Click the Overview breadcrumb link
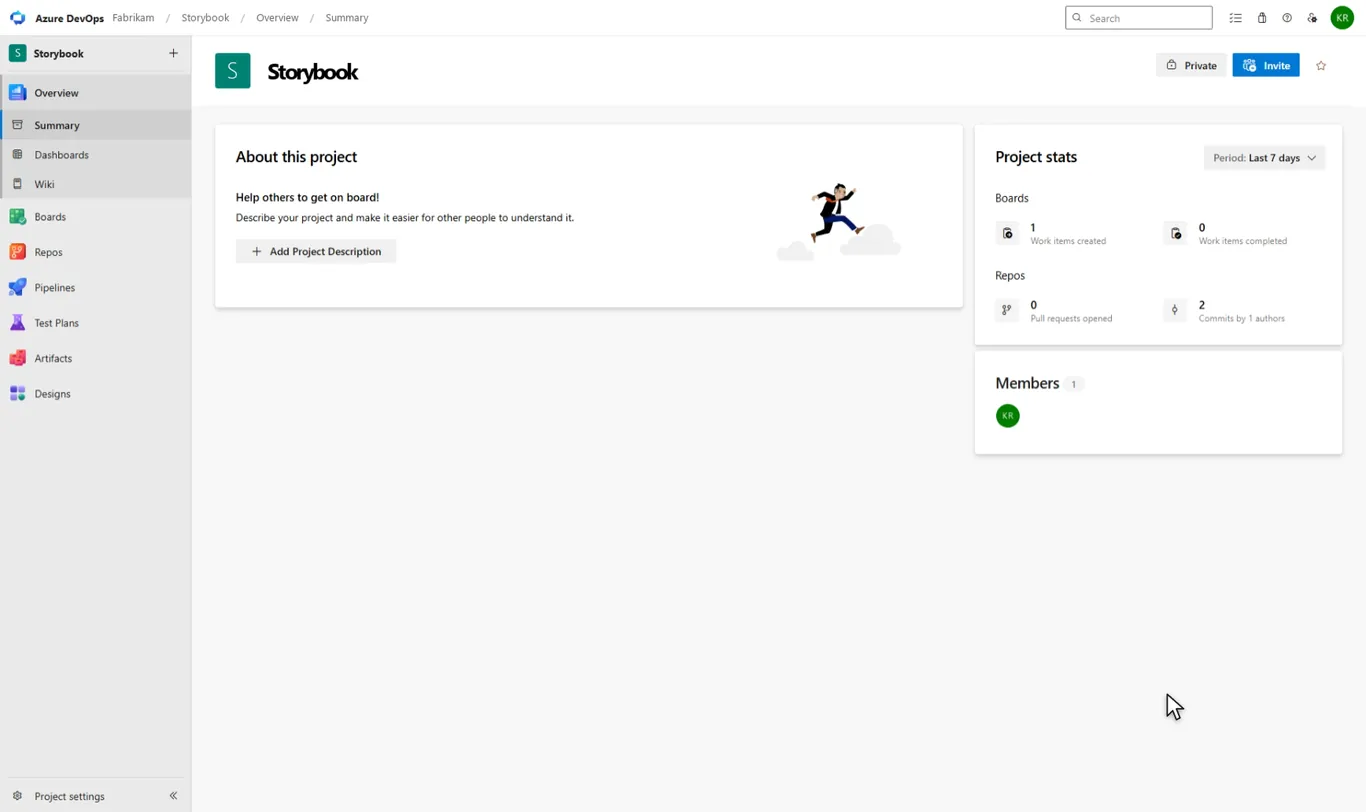This screenshot has height=812, width=1366. [x=277, y=18]
